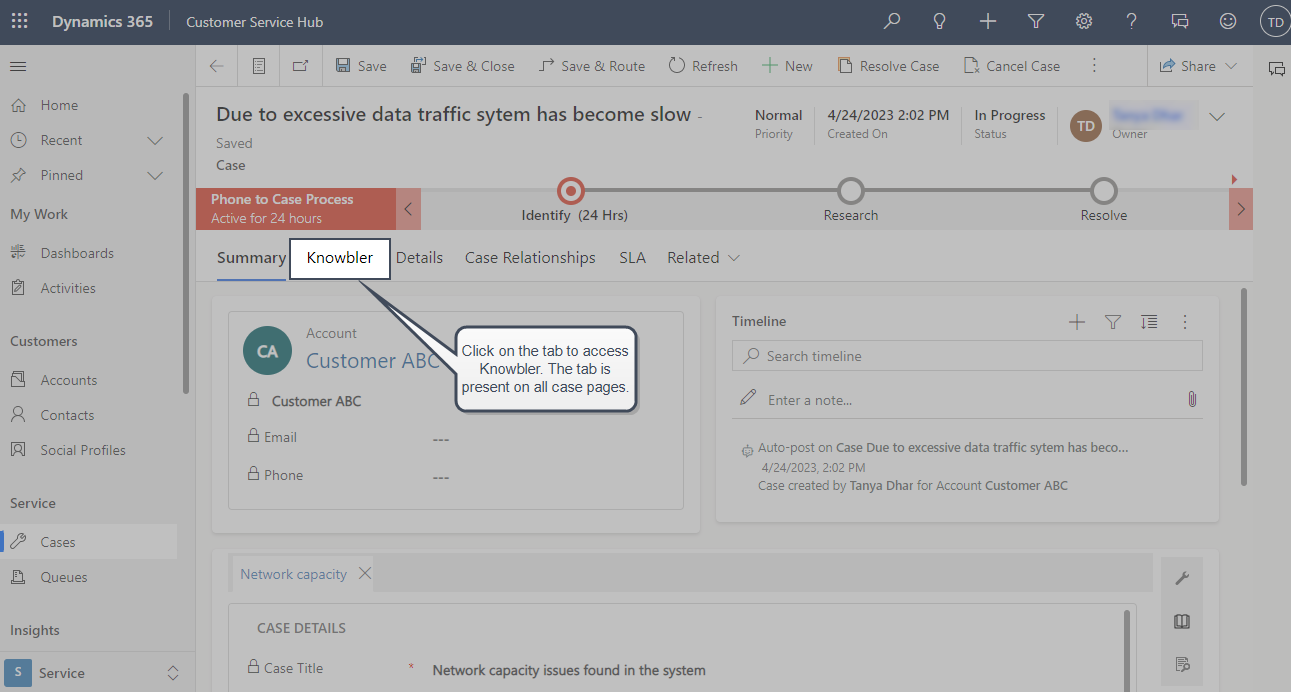Click the Phone to Case Process label
1291x692 pixels.
pyautogui.click(x=282, y=199)
